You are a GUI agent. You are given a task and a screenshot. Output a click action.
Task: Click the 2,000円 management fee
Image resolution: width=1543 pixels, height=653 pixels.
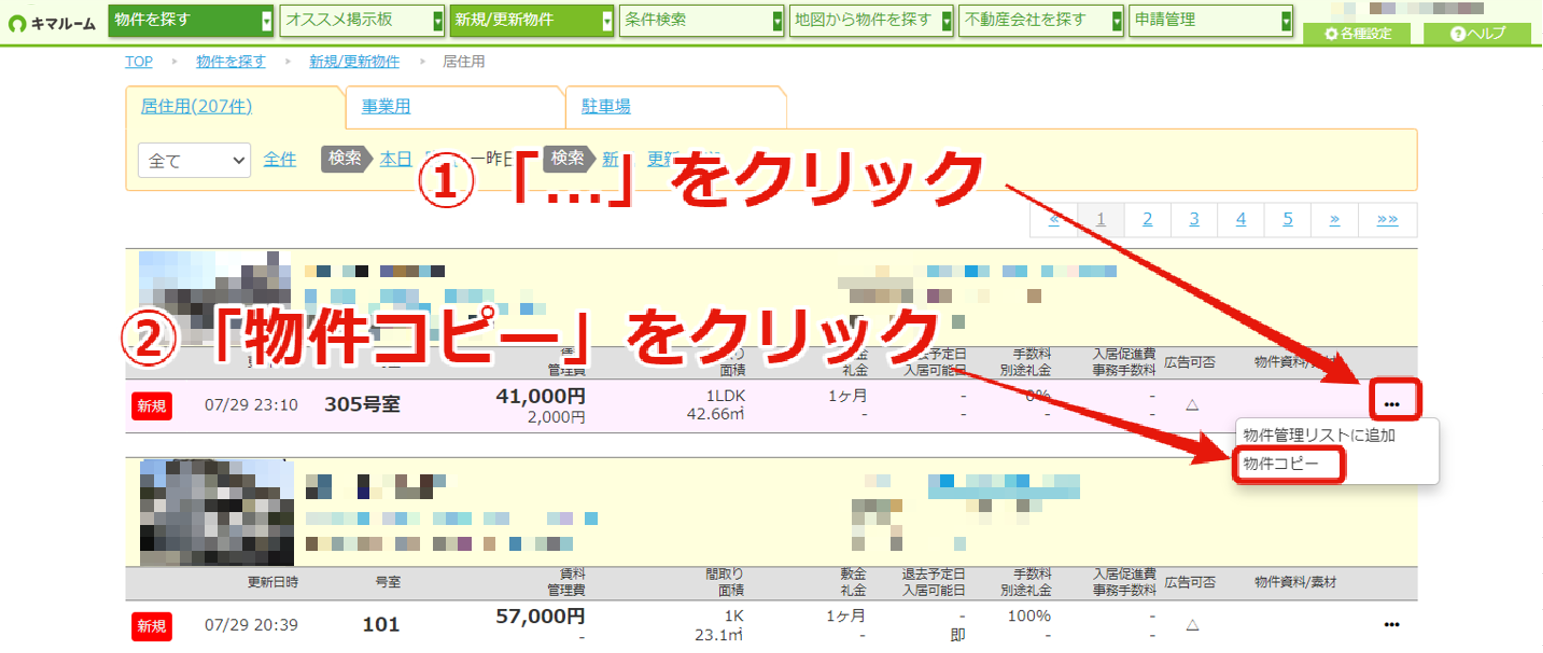[x=557, y=417]
